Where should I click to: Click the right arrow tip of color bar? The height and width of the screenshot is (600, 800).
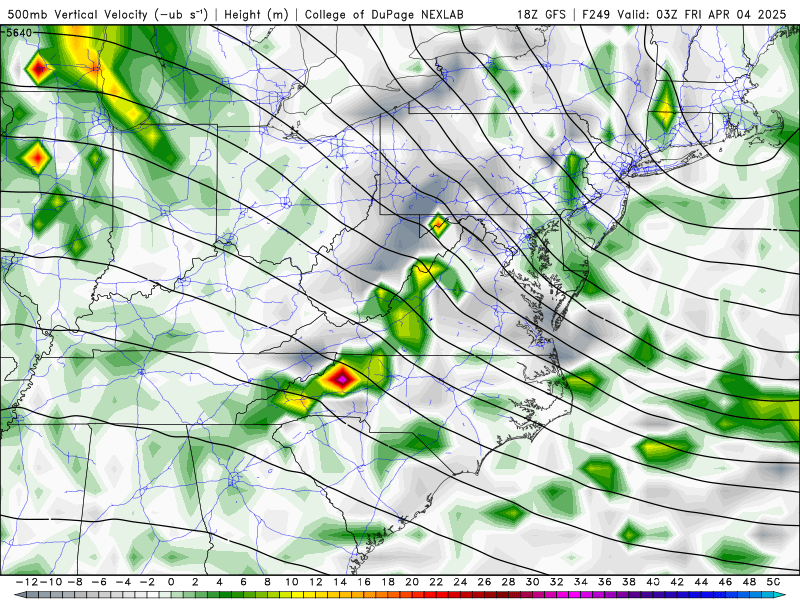[781, 595]
